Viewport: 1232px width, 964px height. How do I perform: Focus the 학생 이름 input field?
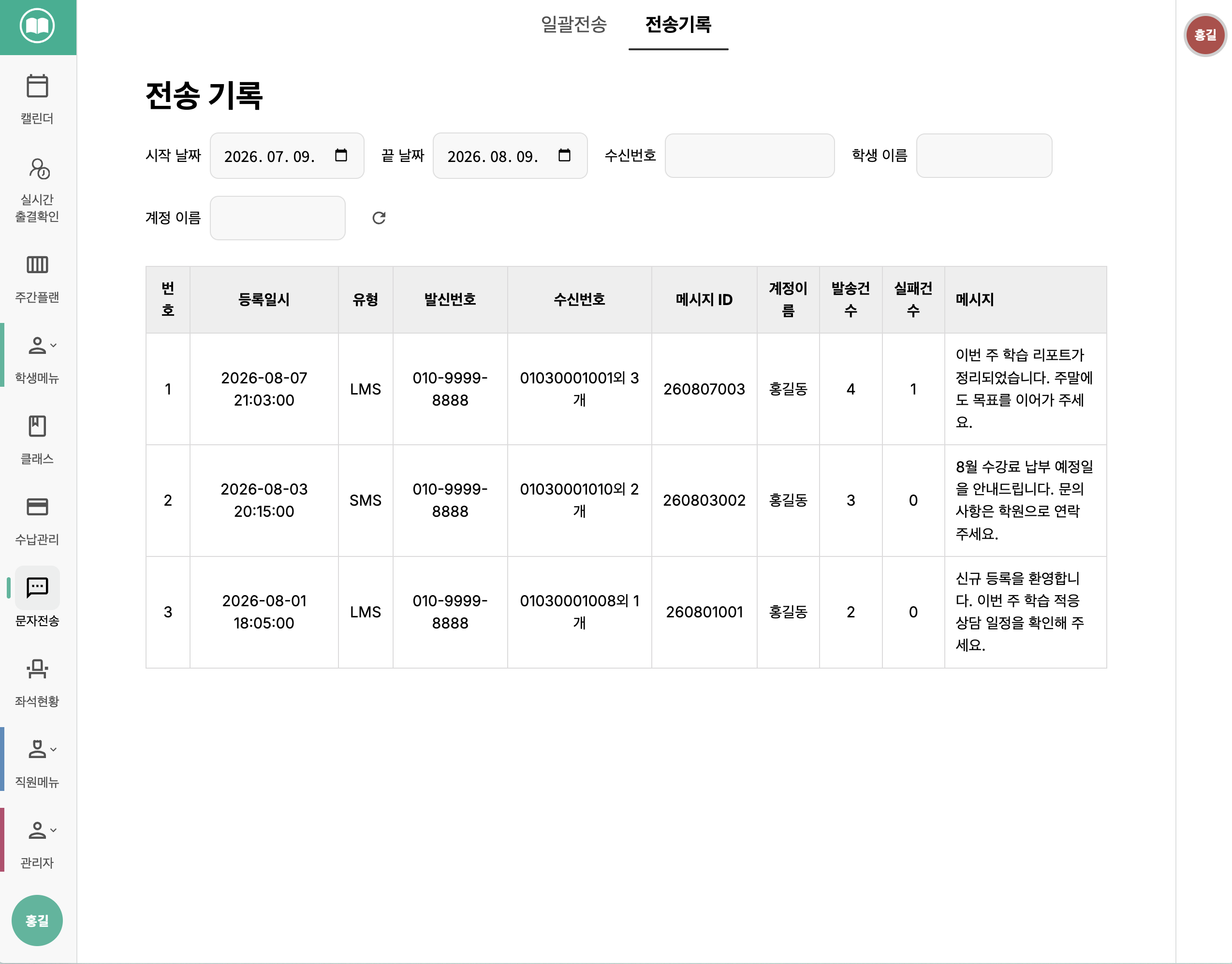[x=983, y=156]
